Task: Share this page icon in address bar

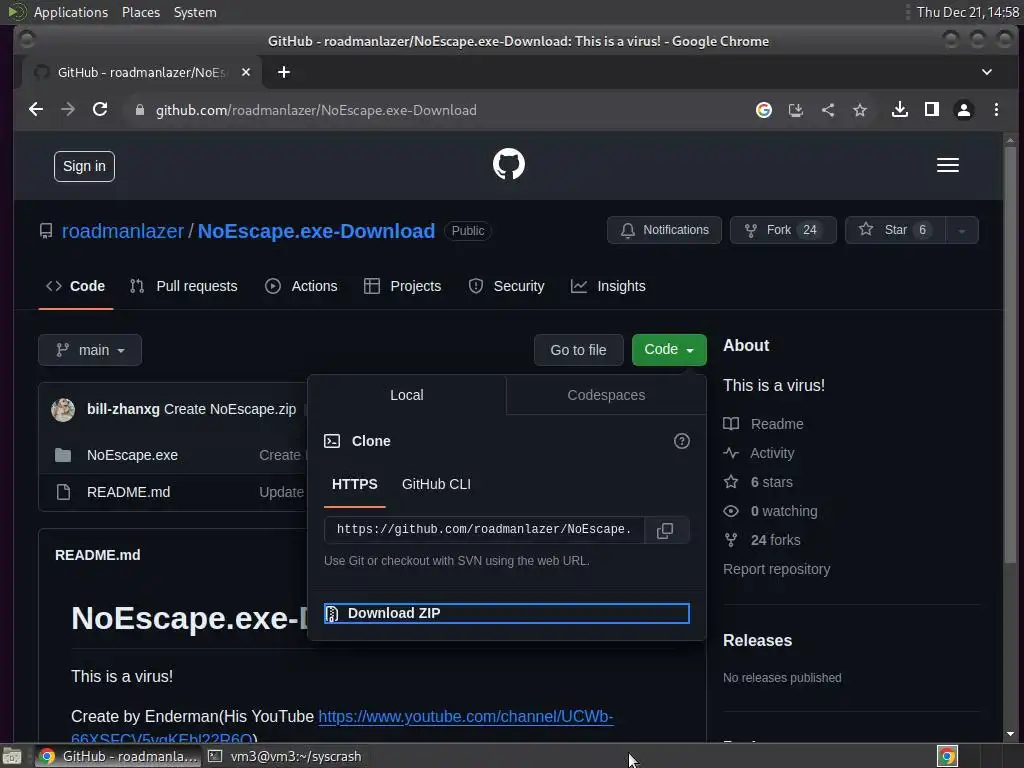Action: point(828,110)
